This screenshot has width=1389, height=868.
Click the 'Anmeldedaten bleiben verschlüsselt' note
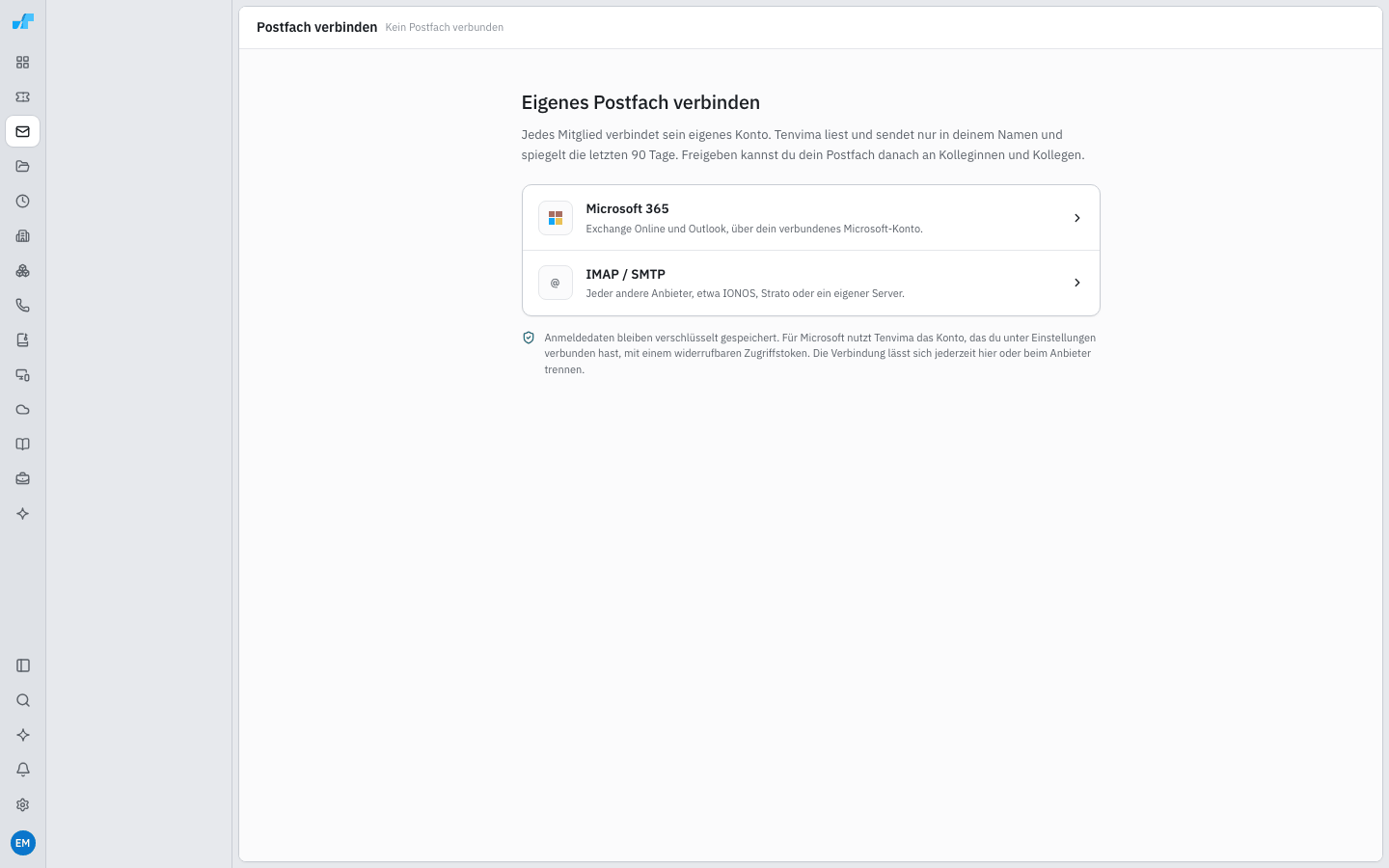[x=820, y=354]
